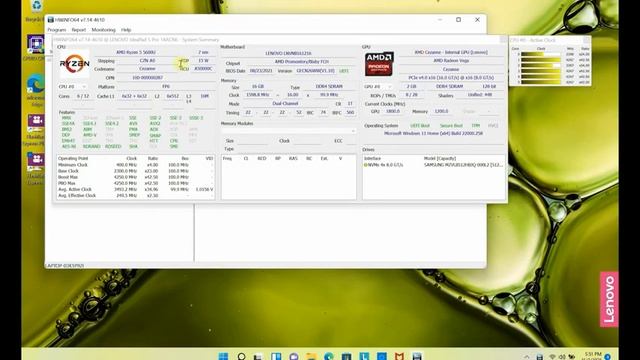Click the Base Clock operating point row
This screenshot has width=640, height=360.
point(135,171)
